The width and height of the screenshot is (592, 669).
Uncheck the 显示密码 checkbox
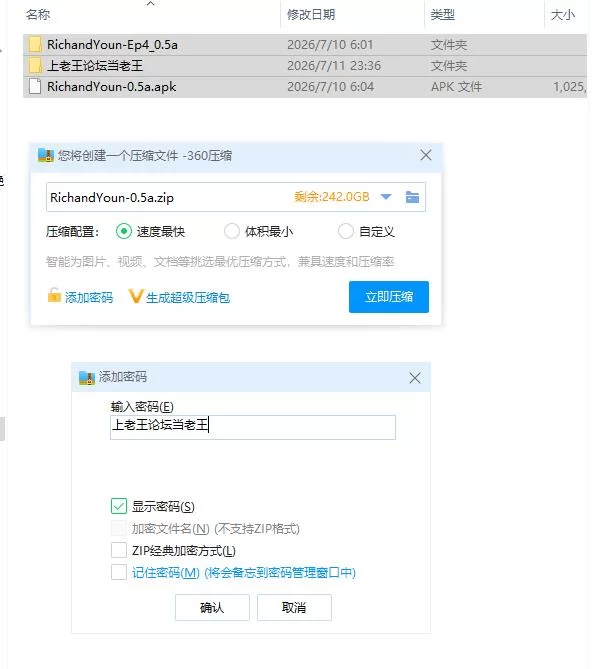point(119,506)
